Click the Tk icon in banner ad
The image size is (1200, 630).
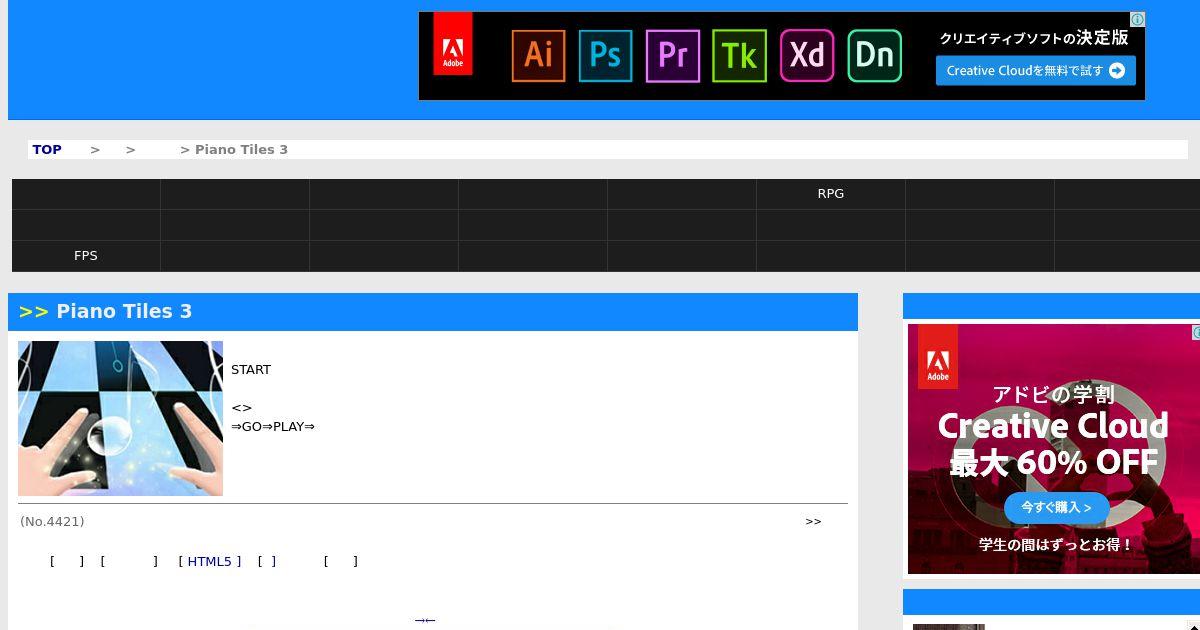coord(739,55)
